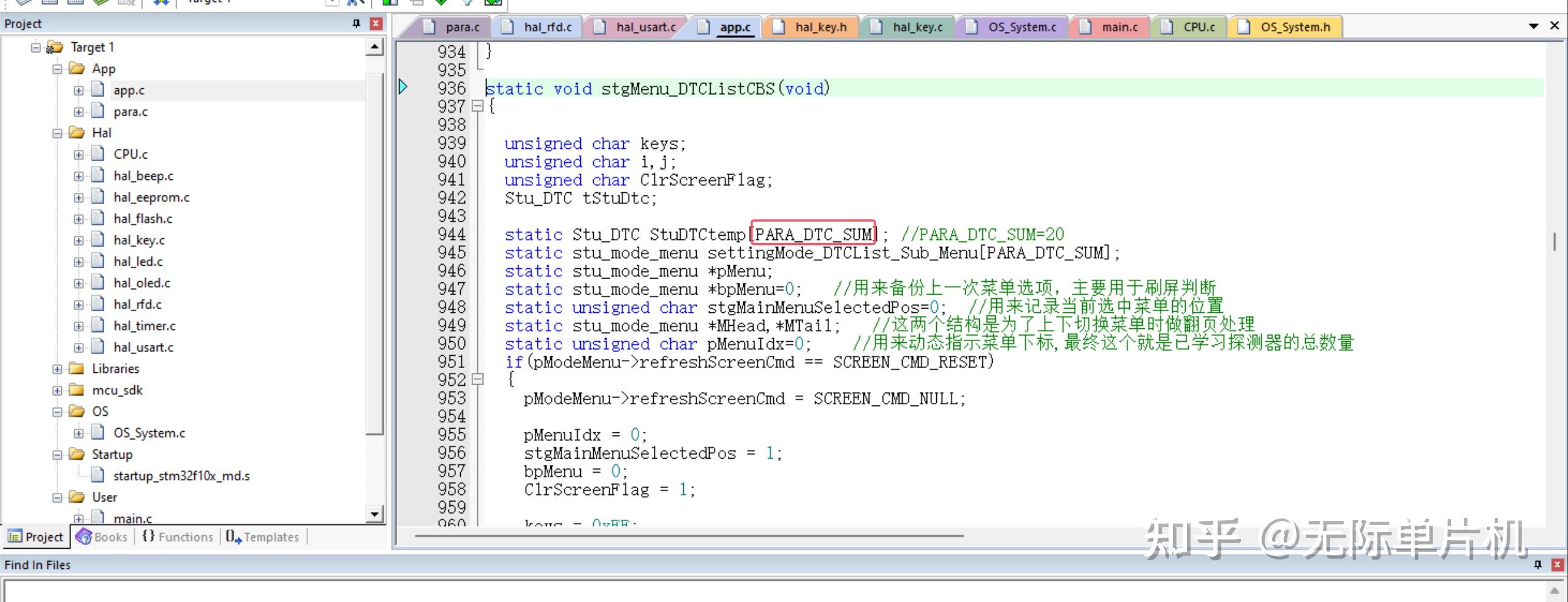Open the editor tab list dropdown arrow
Viewport: 1568px width, 602px height.
pyautogui.click(x=1534, y=26)
